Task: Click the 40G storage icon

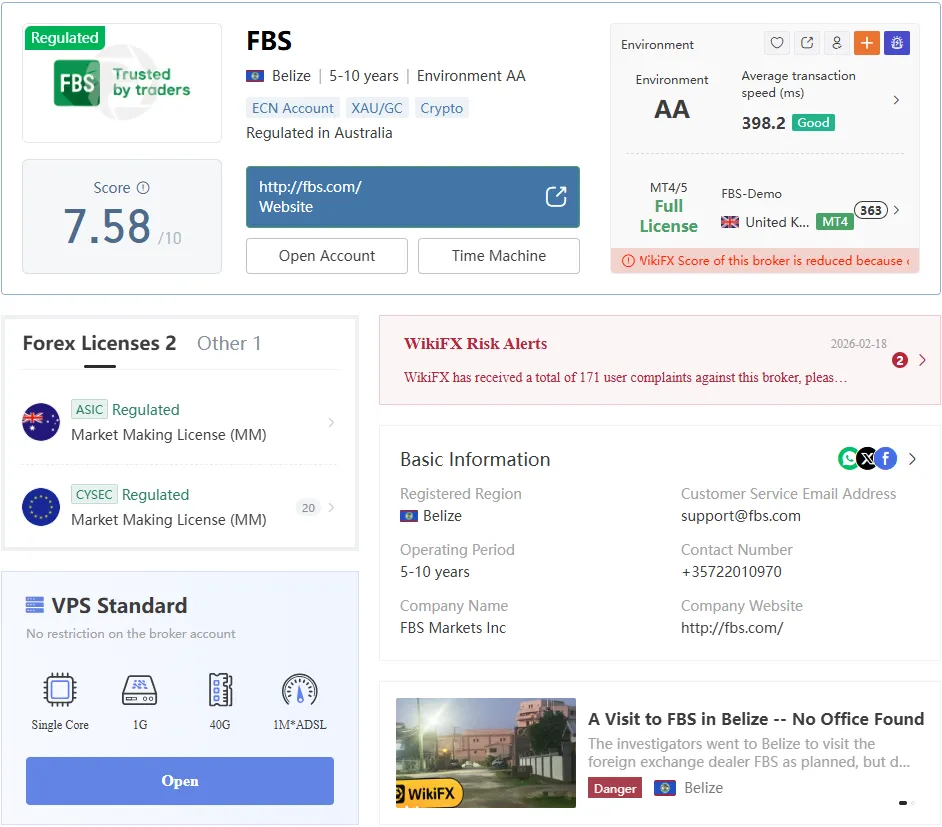Action: tap(220, 689)
